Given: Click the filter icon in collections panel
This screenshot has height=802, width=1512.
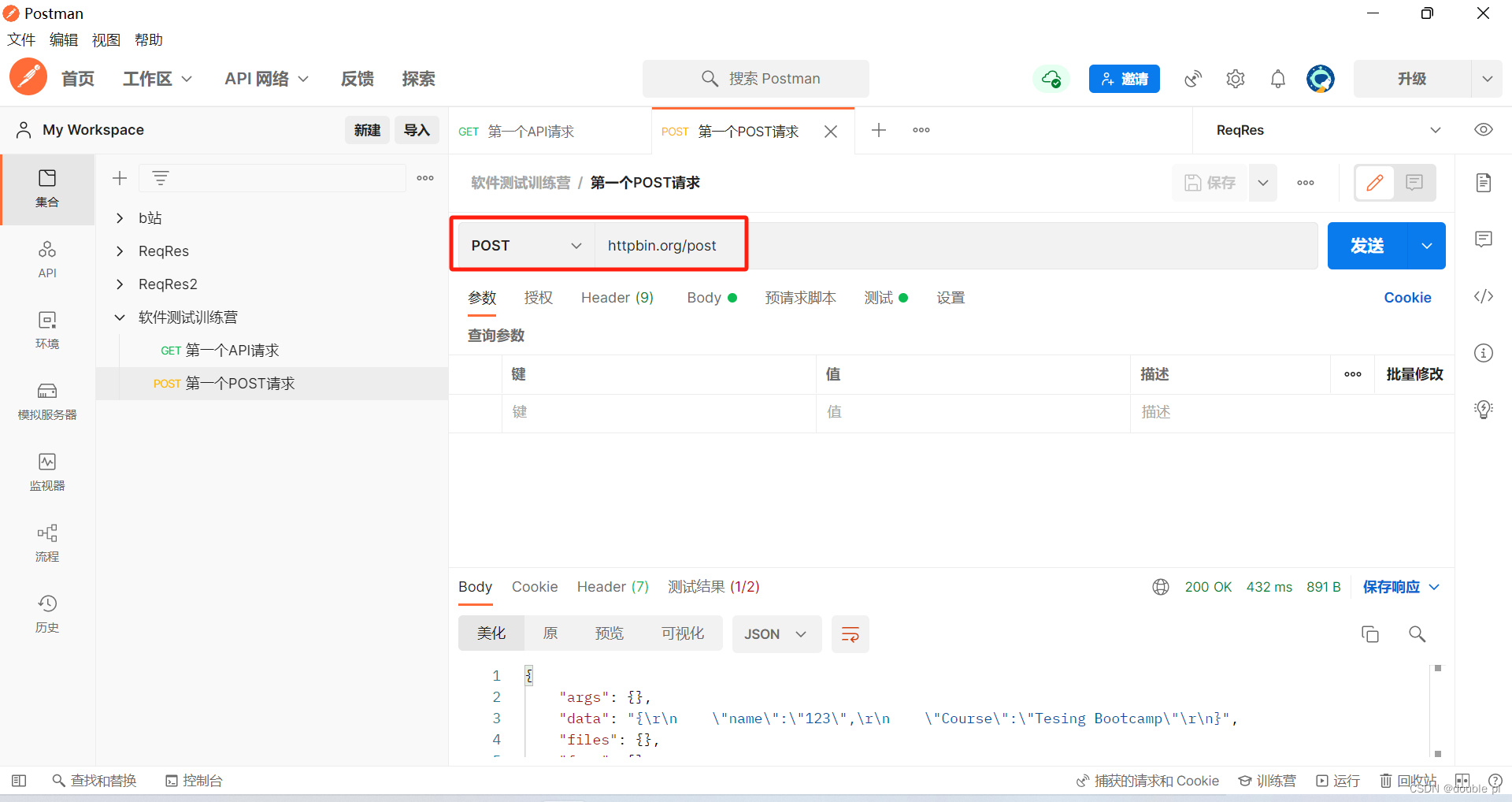Looking at the screenshot, I should pyautogui.click(x=161, y=178).
